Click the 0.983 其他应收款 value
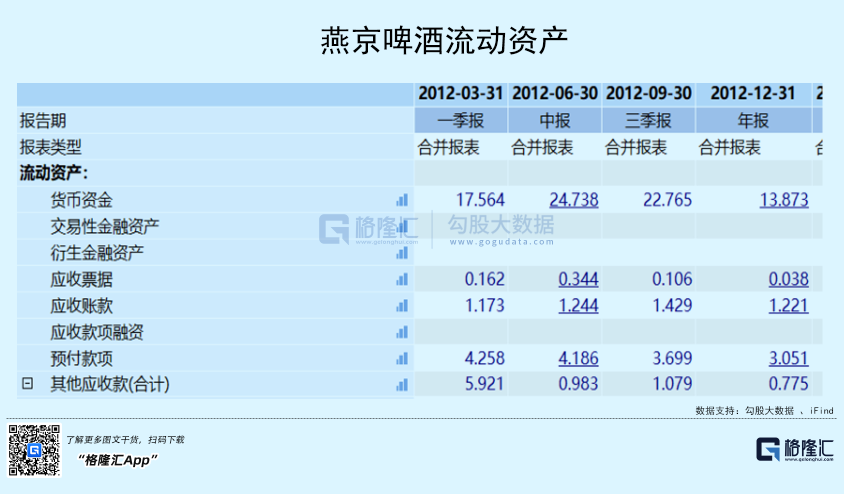The height and width of the screenshot is (494, 844). tap(578, 384)
